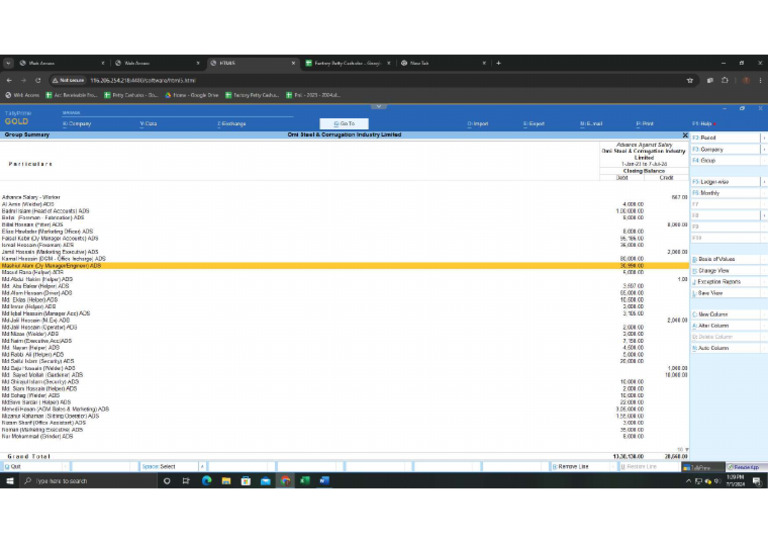
Task: Close the Group Summary report with X
Action: click(685, 135)
